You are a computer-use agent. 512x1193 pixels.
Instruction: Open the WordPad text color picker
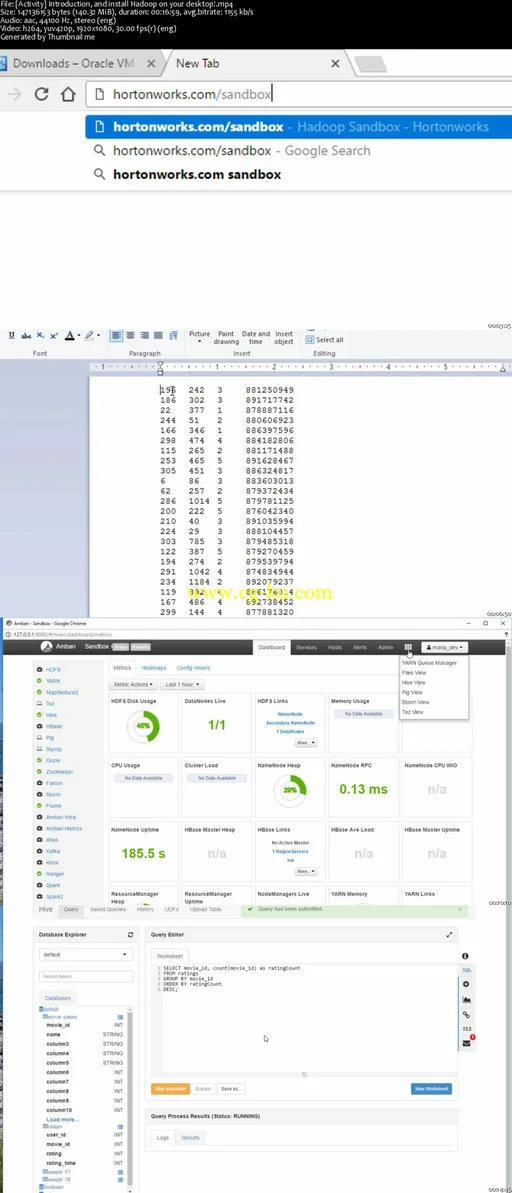[x=72, y=335]
